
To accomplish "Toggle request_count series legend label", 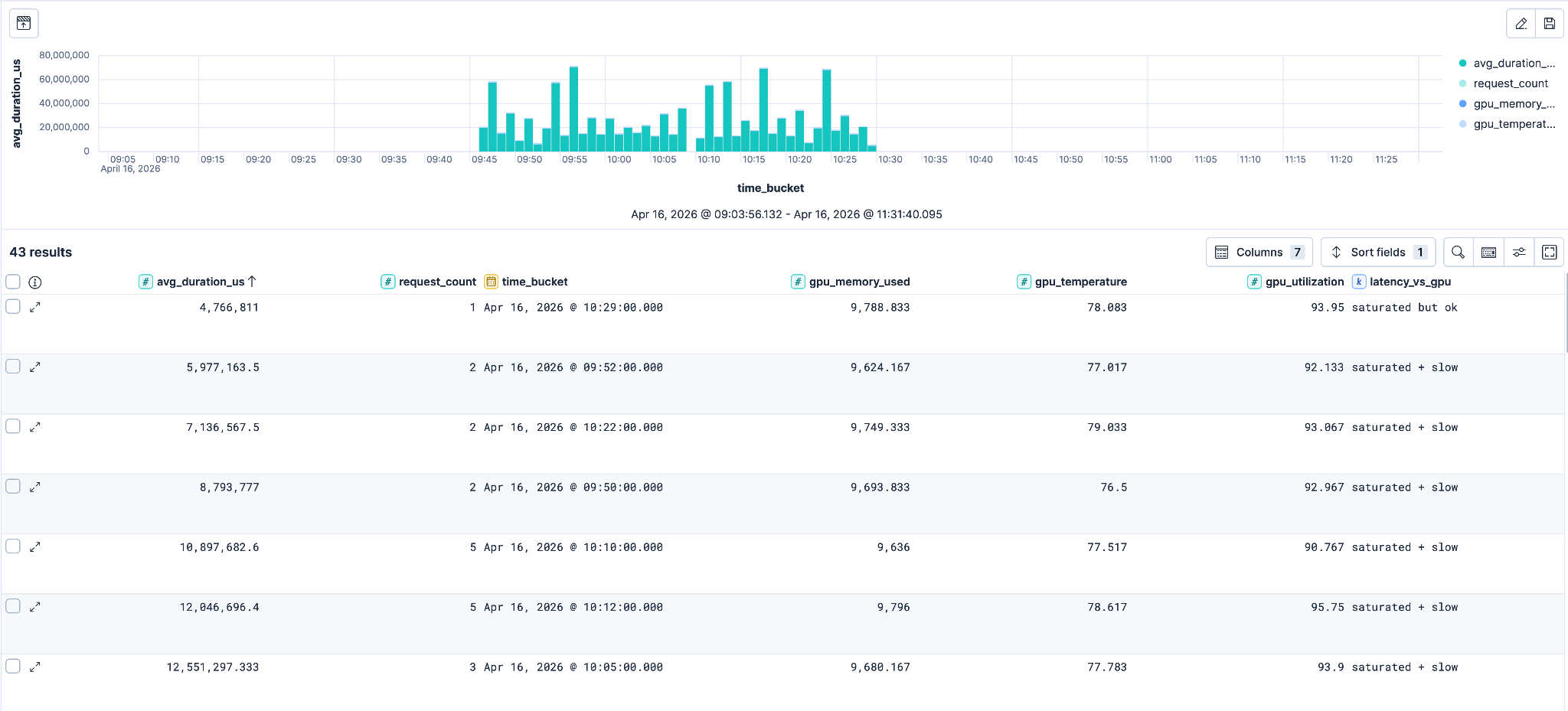I will tap(1511, 83).
